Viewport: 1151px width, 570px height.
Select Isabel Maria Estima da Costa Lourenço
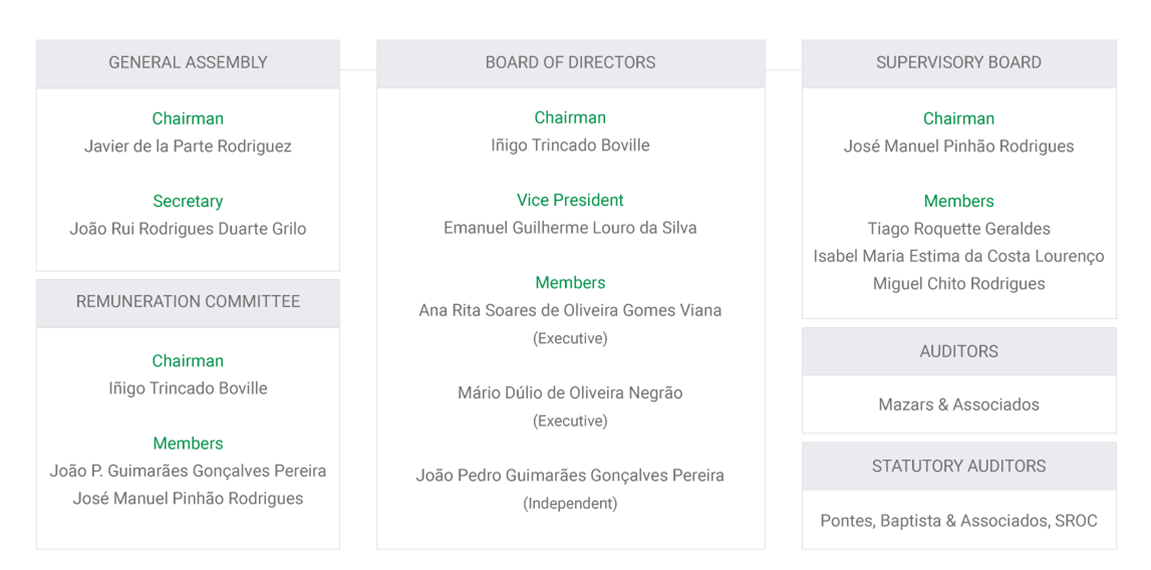pyautogui.click(x=959, y=256)
